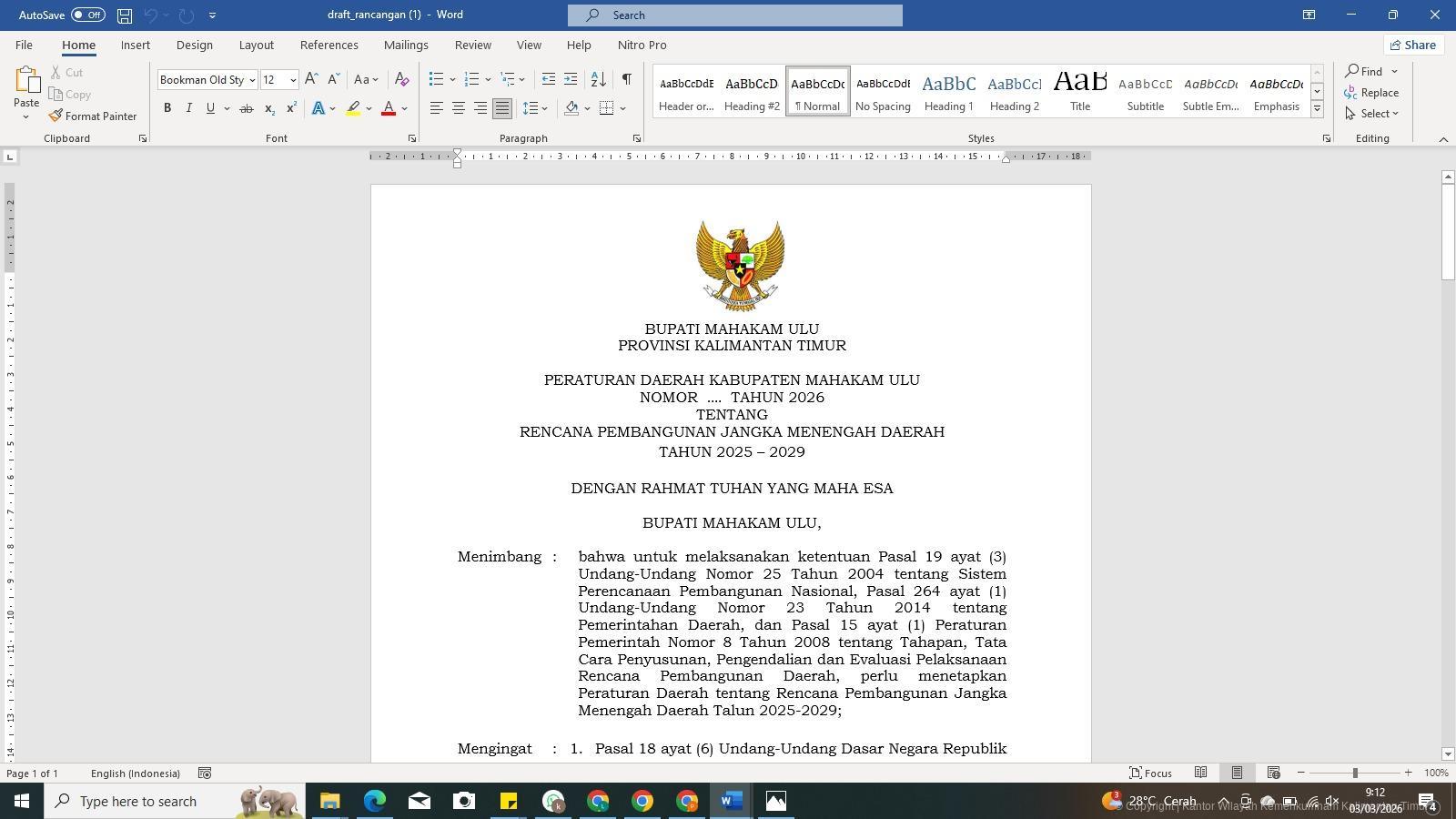
Task: Increase the paragraph indent
Action: pyautogui.click(x=571, y=80)
